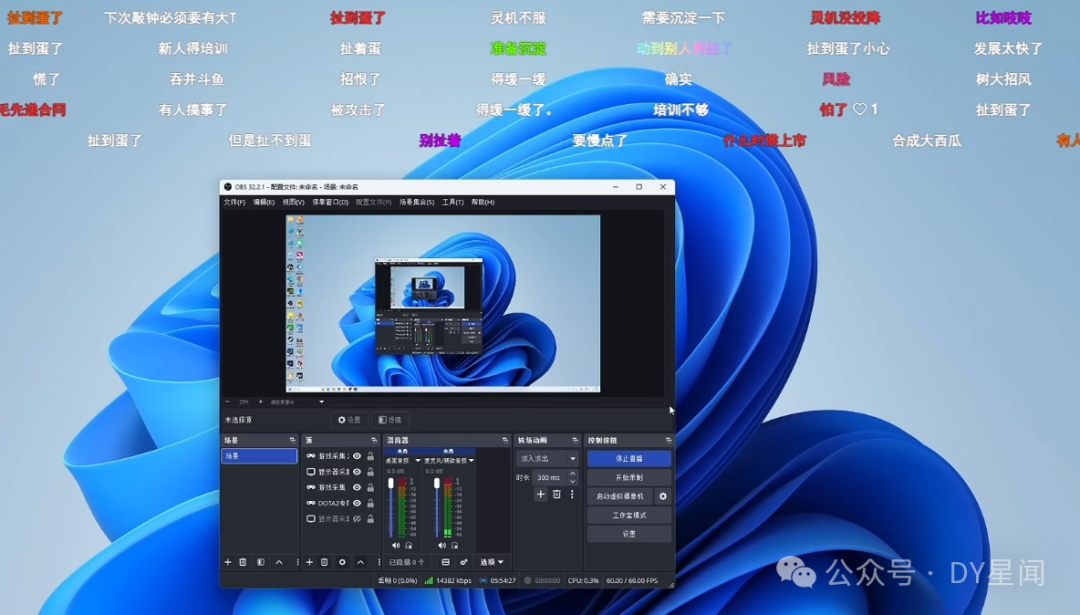Open the 淡入淡出 transition dropdown

tap(547, 459)
